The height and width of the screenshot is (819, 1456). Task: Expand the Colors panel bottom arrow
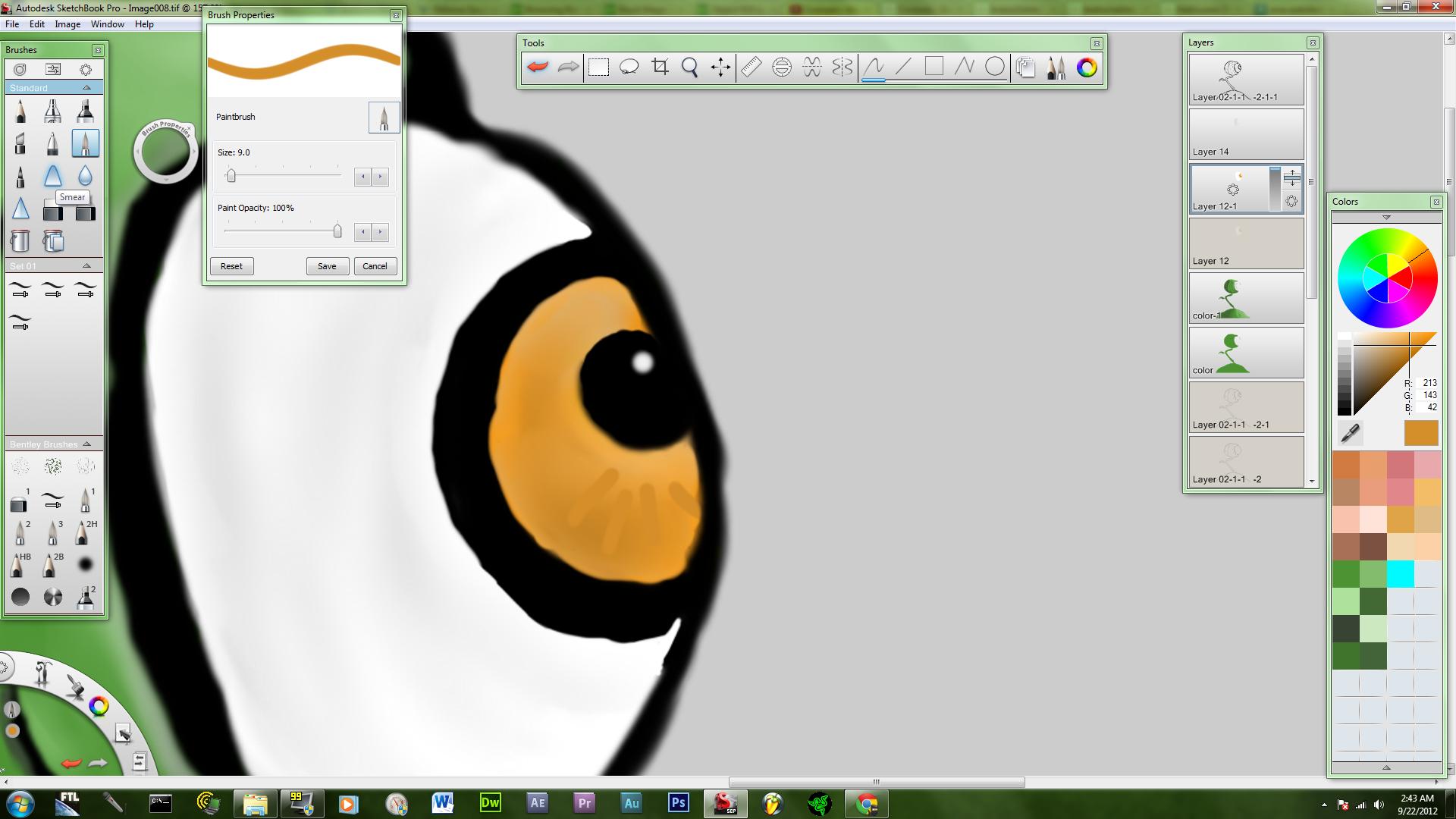(1386, 767)
